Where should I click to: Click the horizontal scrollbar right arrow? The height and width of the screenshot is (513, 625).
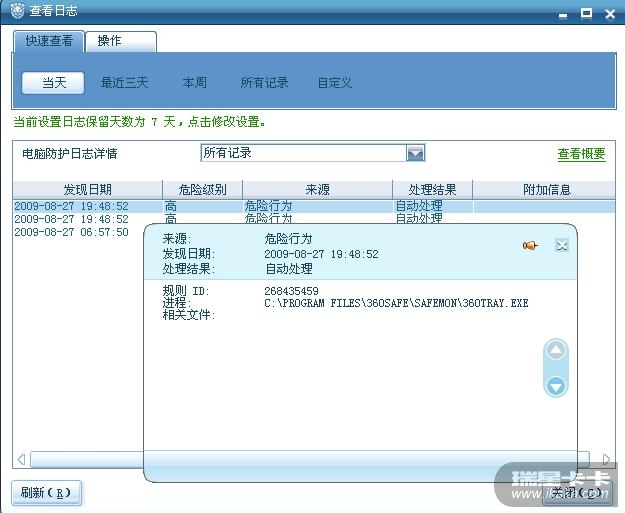[606, 459]
